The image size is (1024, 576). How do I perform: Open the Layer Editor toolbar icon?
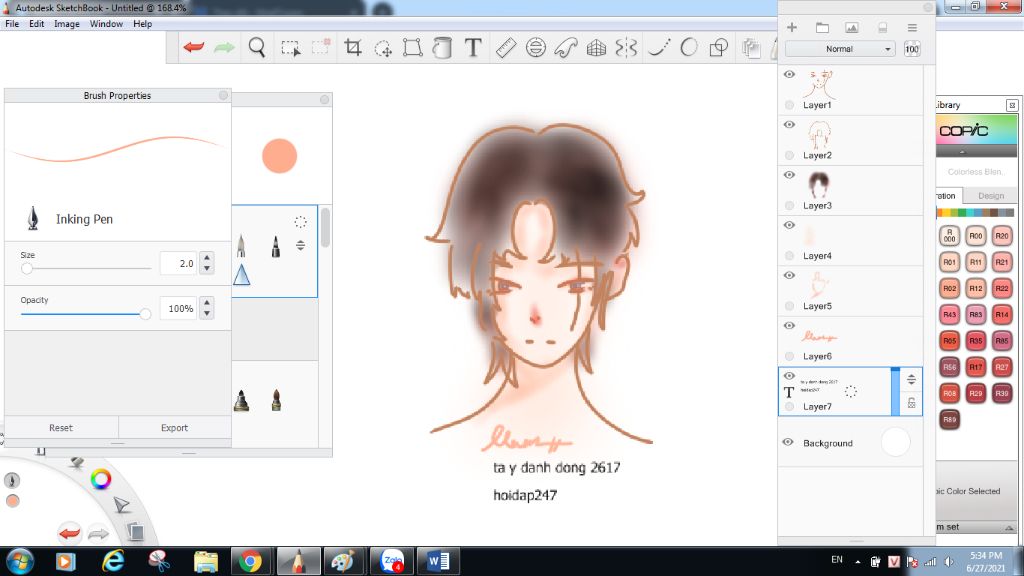pyautogui.click(x=751, y=48)
